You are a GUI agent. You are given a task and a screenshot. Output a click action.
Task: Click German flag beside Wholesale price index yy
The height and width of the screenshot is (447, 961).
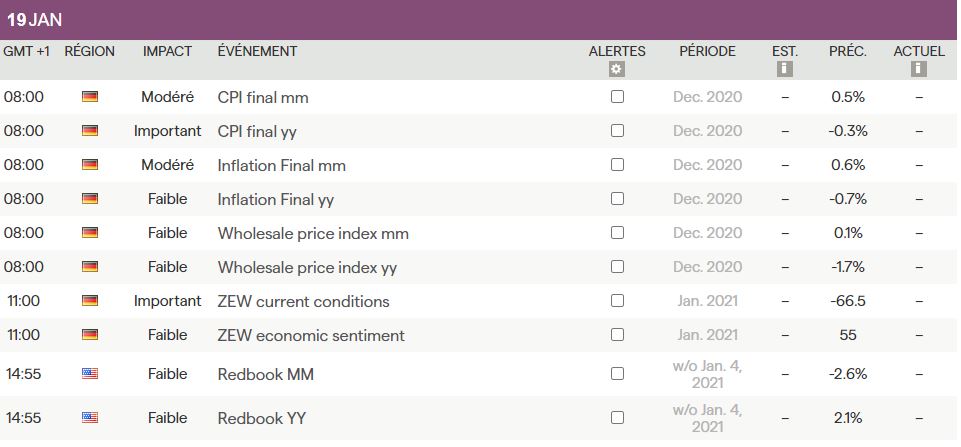point(90,267)
